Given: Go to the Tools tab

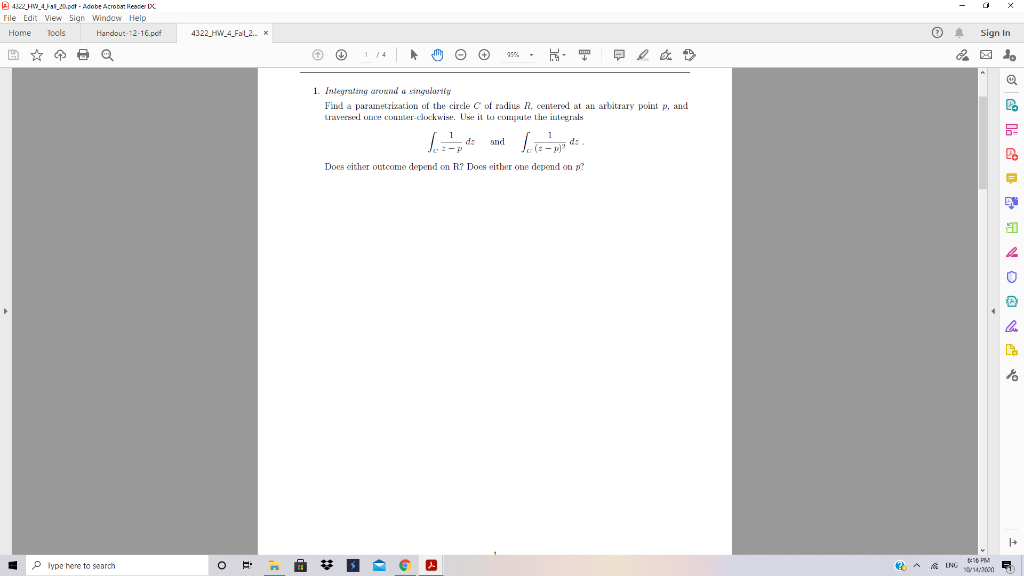Looking at the screenshot, I should pos(55,32).
